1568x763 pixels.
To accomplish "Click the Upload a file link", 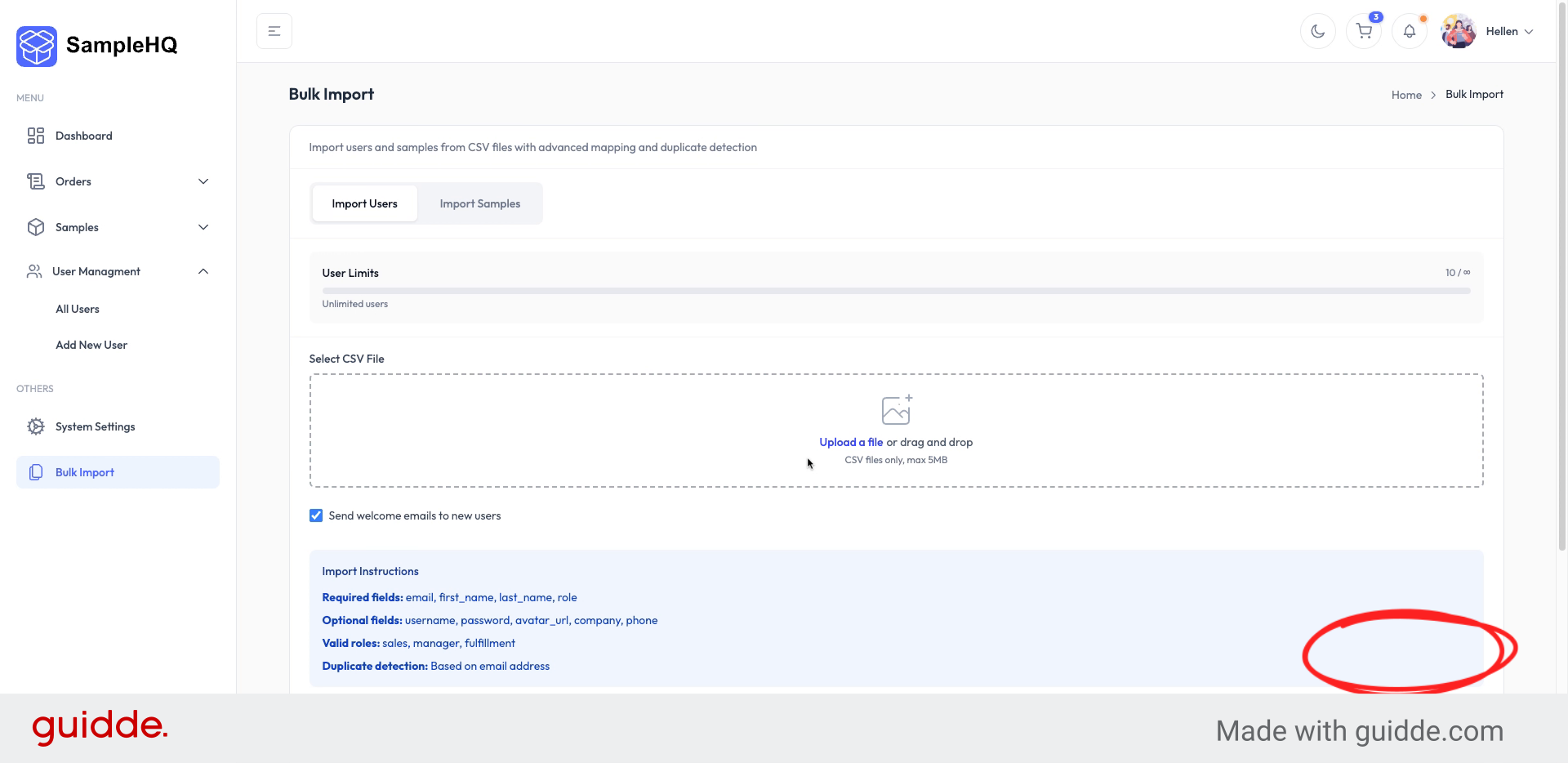I will coord(851,442).
